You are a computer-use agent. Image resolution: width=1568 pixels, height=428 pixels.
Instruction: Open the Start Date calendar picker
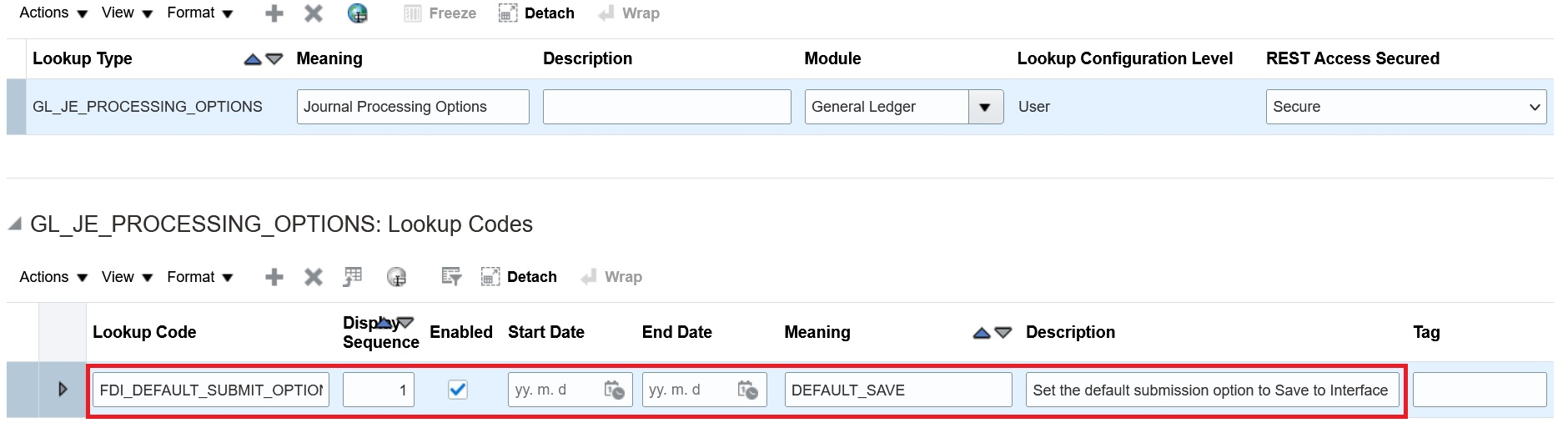coord(614,390)
